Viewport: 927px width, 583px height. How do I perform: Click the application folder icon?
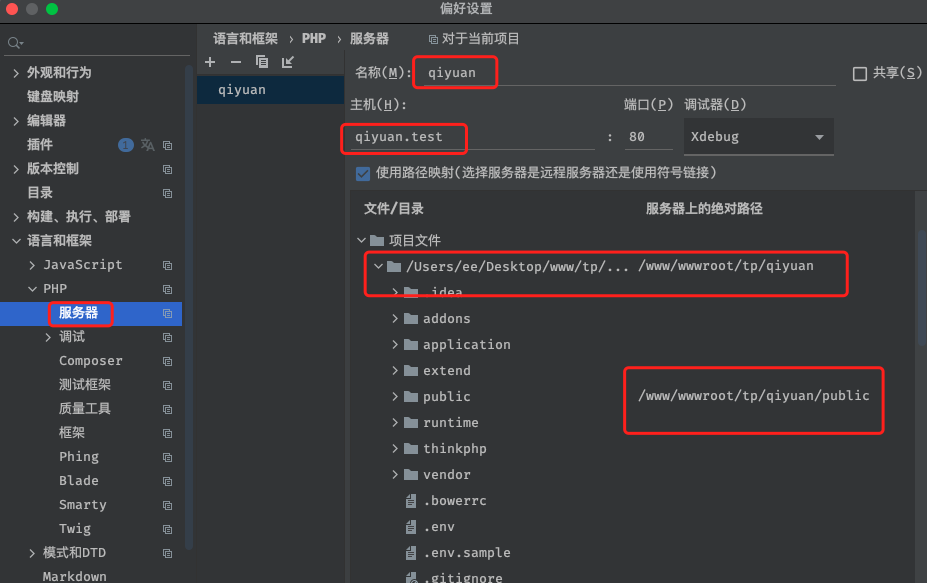pos(411,345)
